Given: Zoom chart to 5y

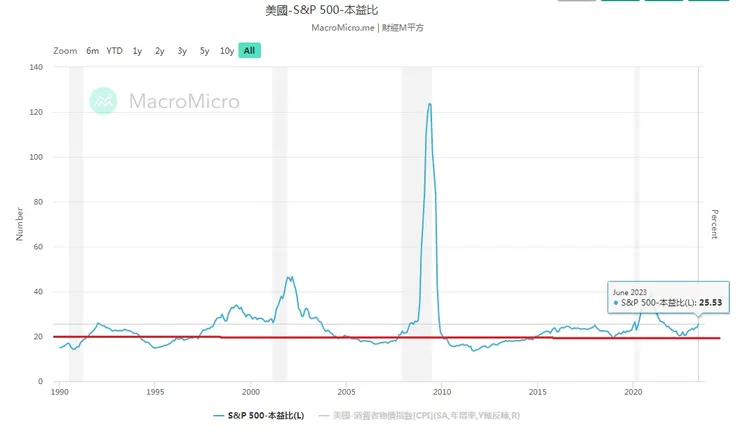Looking at the screenshot, I should (x=204, y=50).
